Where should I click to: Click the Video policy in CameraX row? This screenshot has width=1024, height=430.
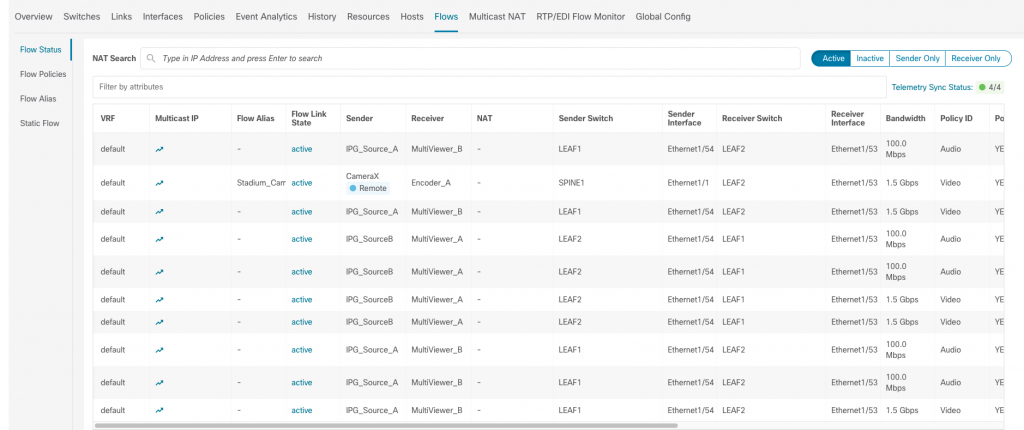[x=950, y=183]
